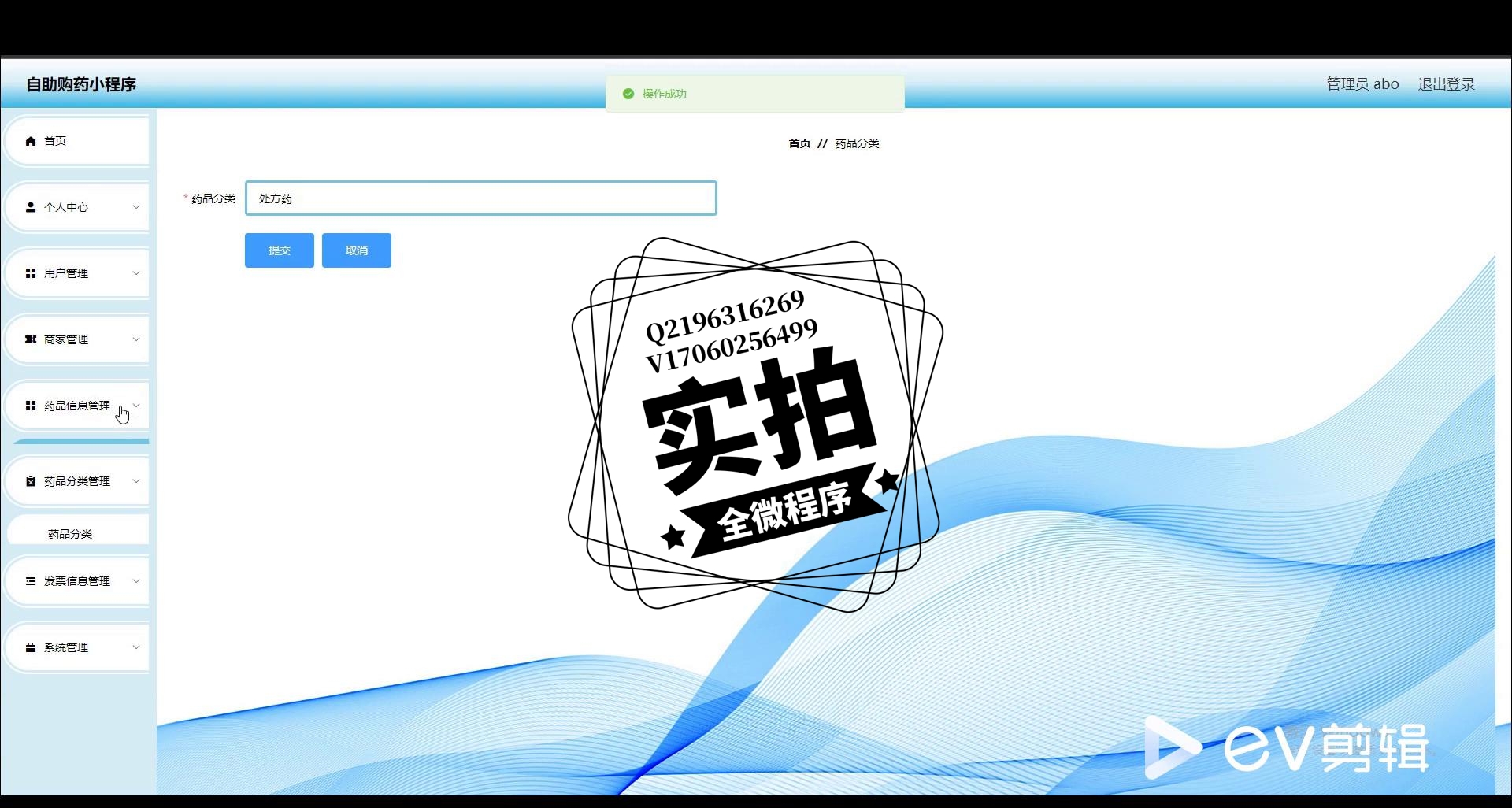Click the 操作成功 notification message
The height and width of the screenshot is (808, 1512).
coord(664,94)
